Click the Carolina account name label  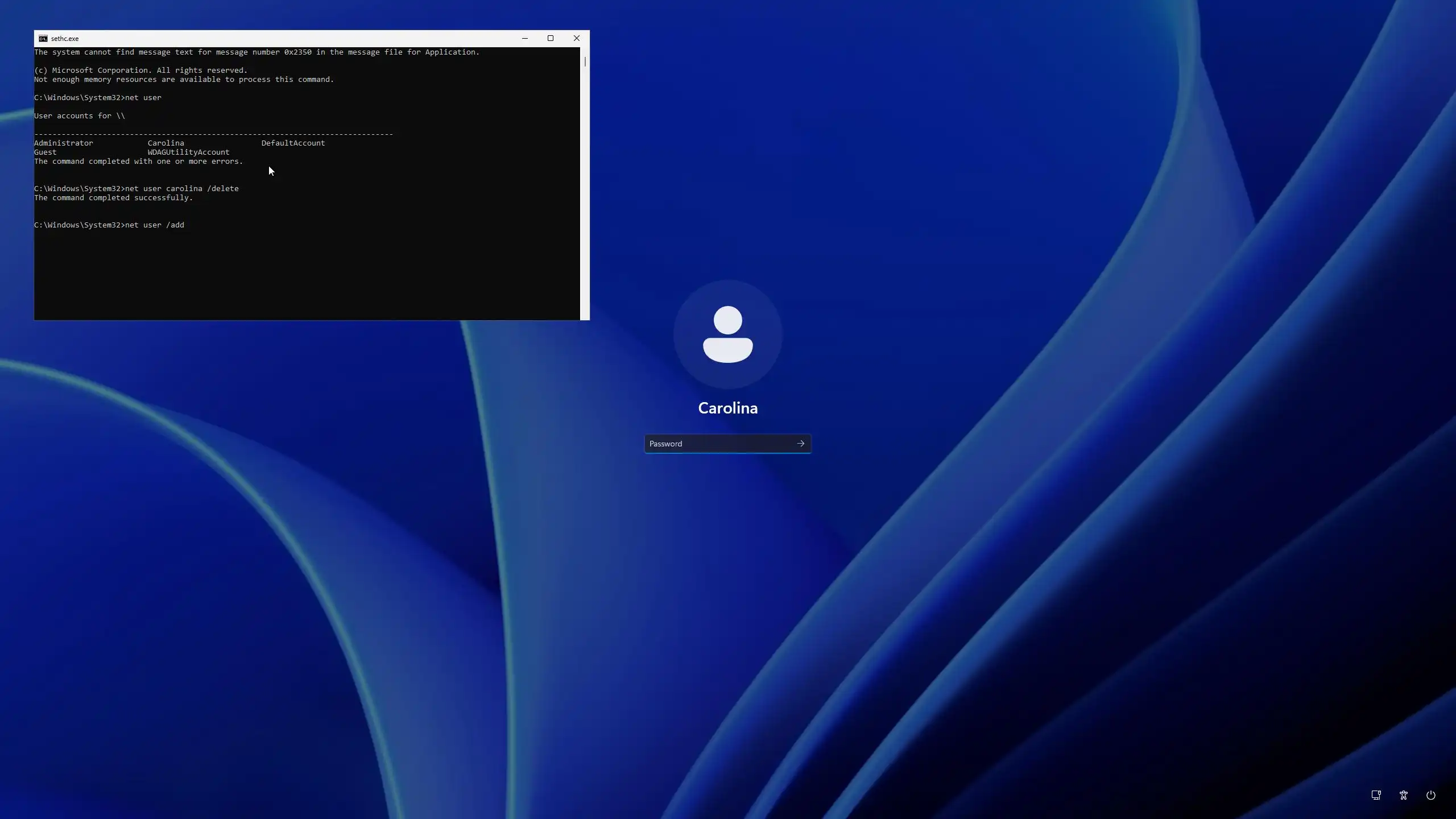point(727,408)
